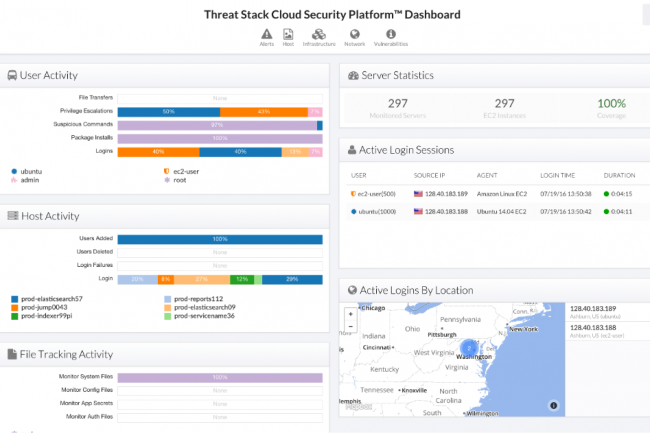Viewport: 650px width, 433px height.
Task: Click the blue cluster marker near Washington
Action: pyautogui.click(x=469, y=348)
